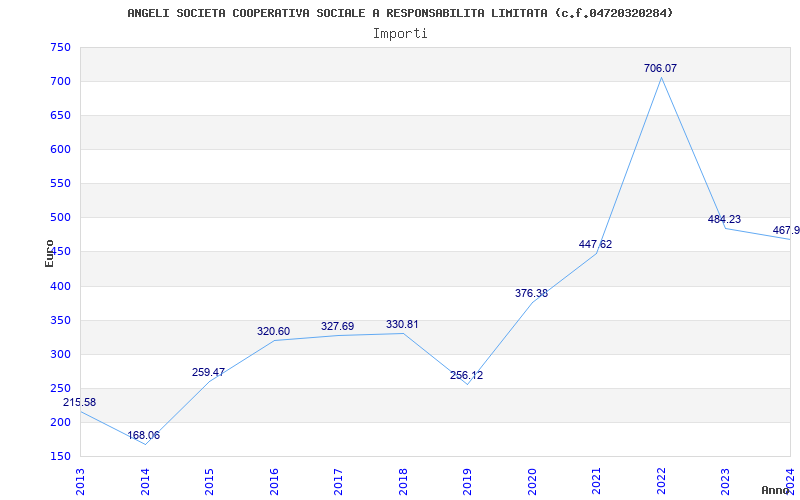Click the y-axis 700 tick label
Screen dimensions: 800x500
point(60,81)
